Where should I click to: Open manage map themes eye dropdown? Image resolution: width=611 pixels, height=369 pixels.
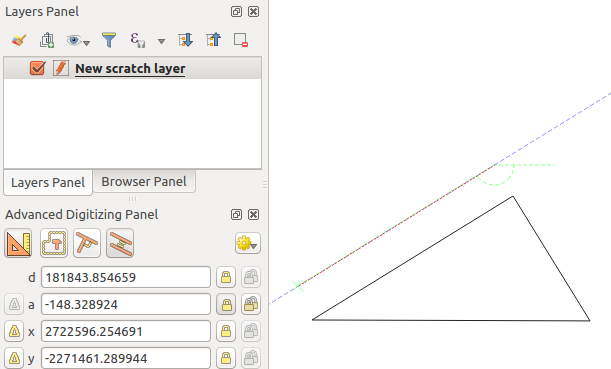(78, 40)
